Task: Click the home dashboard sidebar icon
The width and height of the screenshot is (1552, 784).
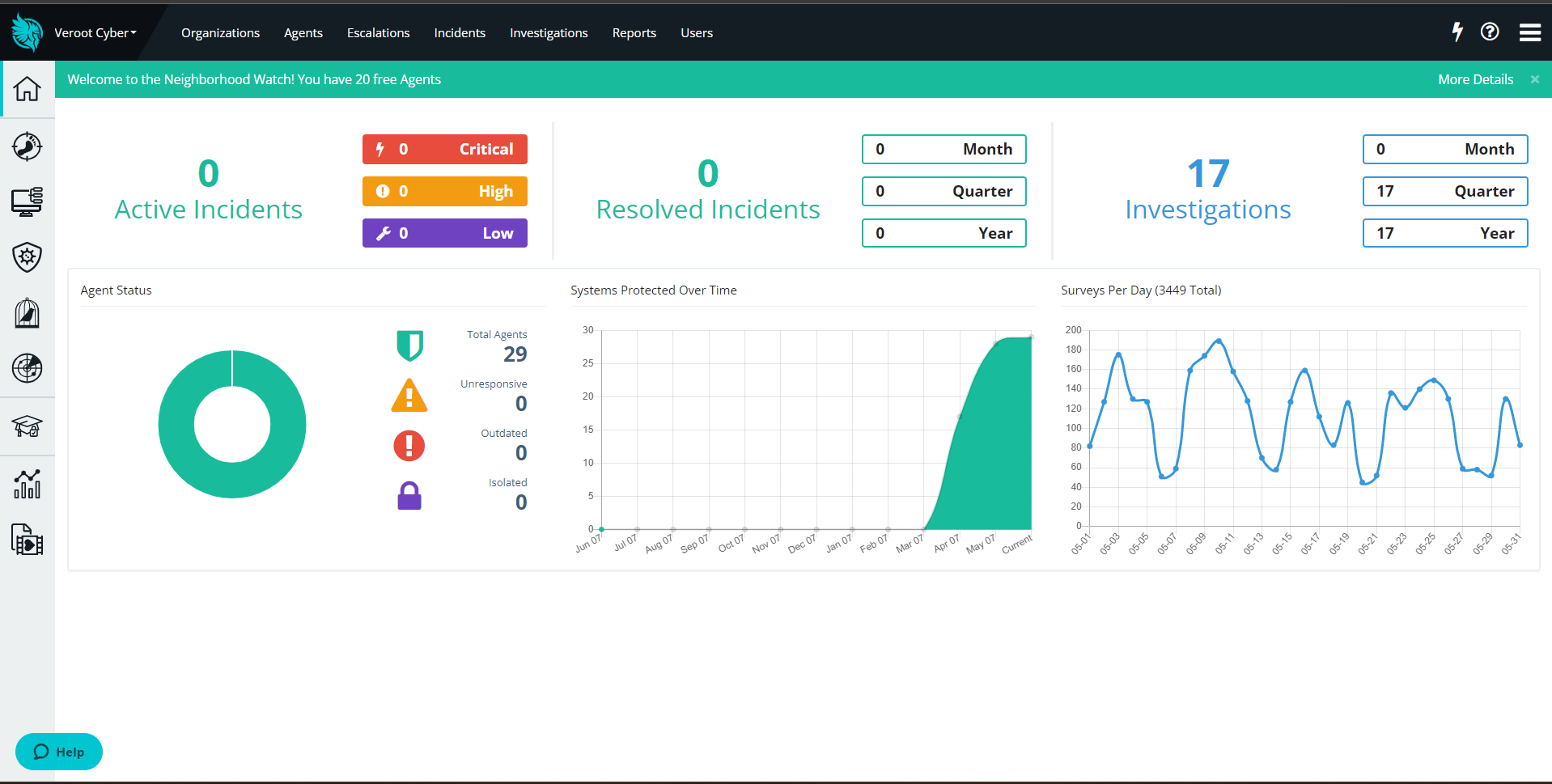Action: [27, 89]
